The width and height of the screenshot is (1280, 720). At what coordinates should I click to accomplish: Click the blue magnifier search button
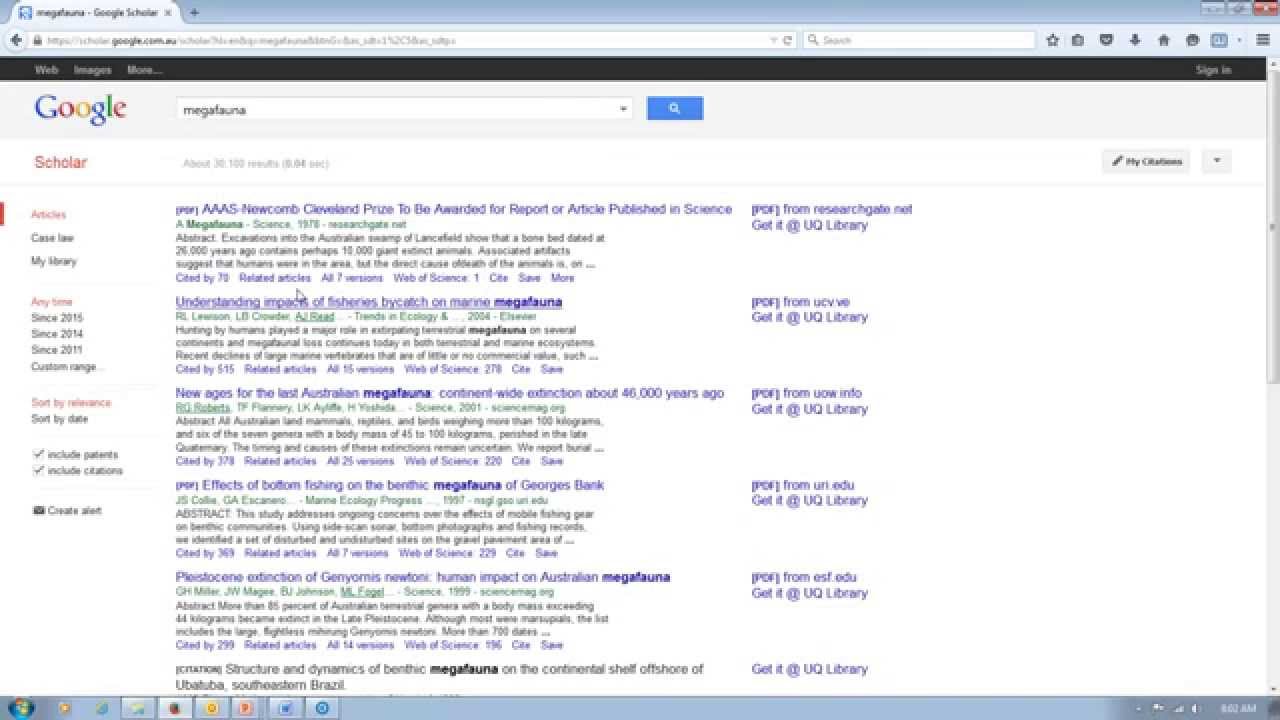click(x=675, y=108)
